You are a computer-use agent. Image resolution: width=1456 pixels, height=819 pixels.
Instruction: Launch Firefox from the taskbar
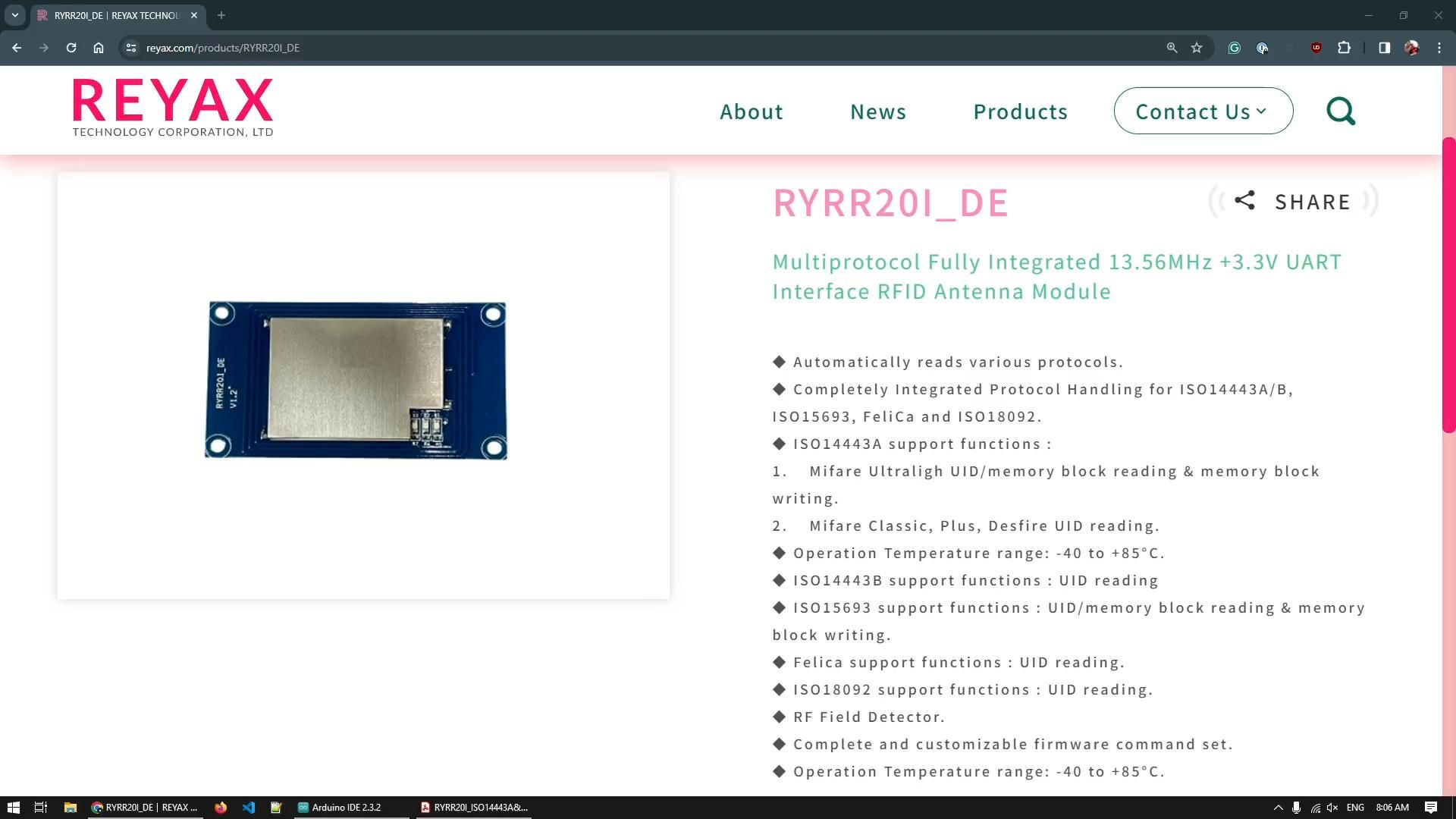(x=221, y=807)
